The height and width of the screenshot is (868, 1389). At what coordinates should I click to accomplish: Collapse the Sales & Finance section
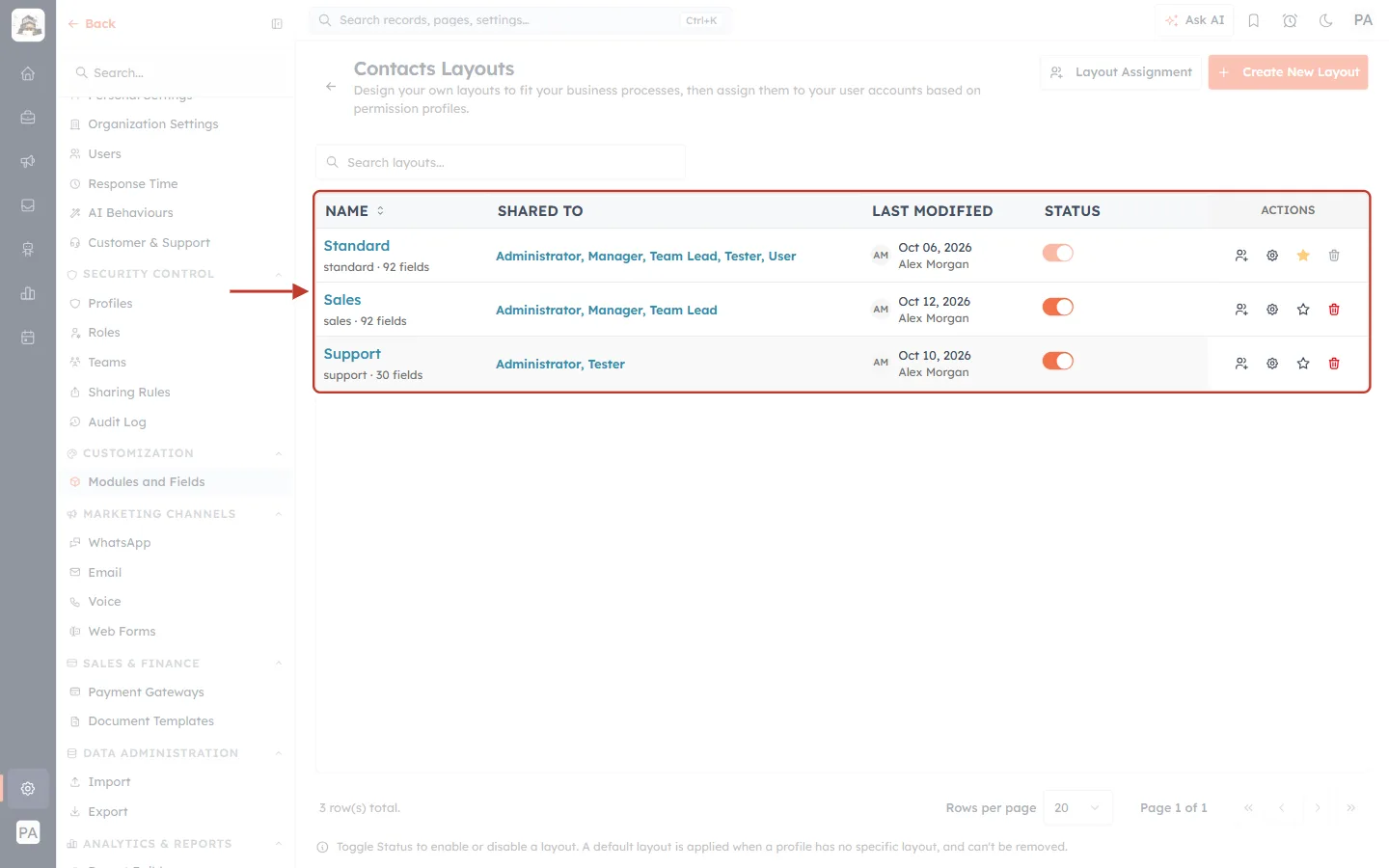(x=279, y=664)
